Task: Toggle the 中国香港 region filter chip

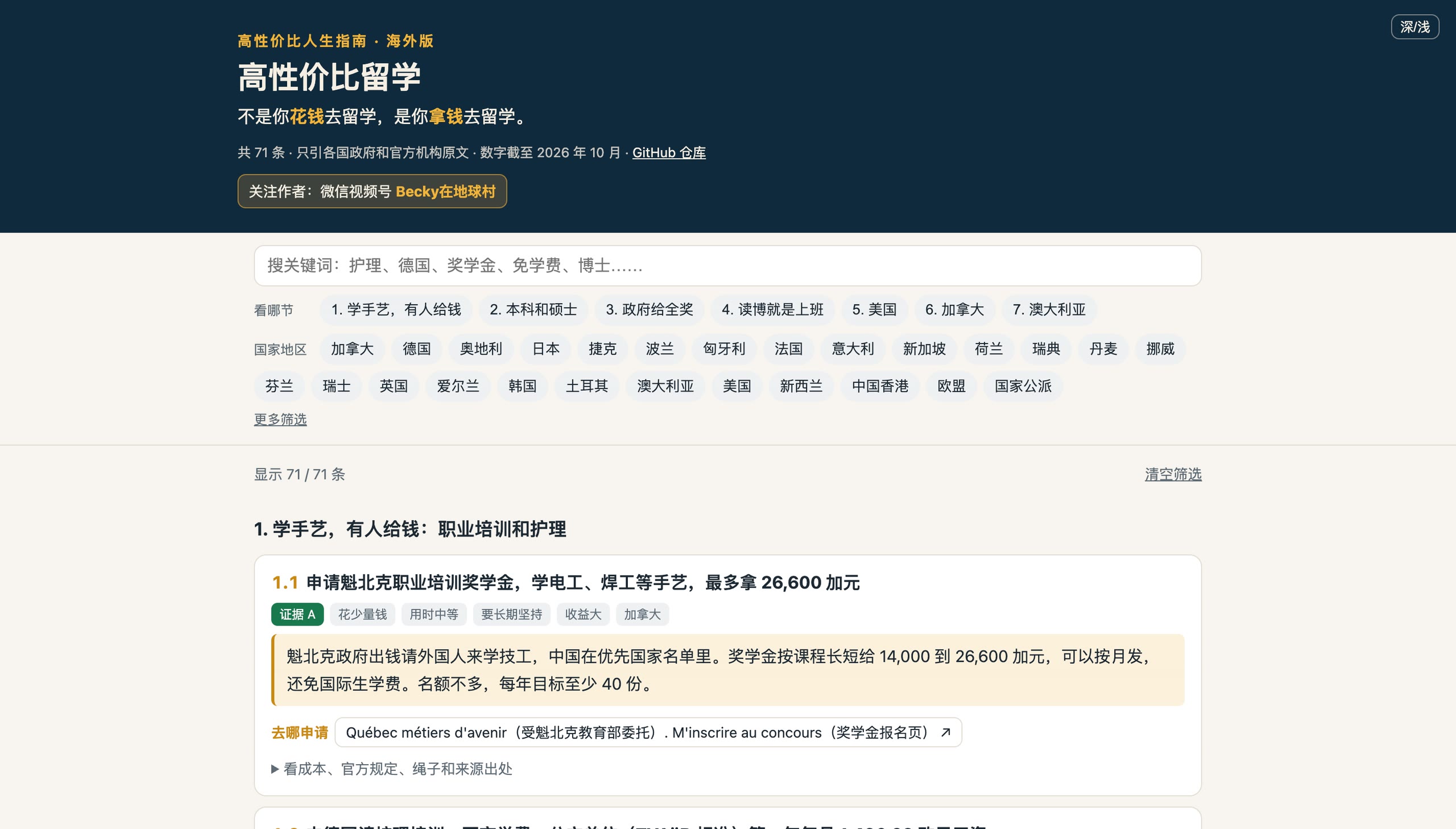Action: coord(880,386)
